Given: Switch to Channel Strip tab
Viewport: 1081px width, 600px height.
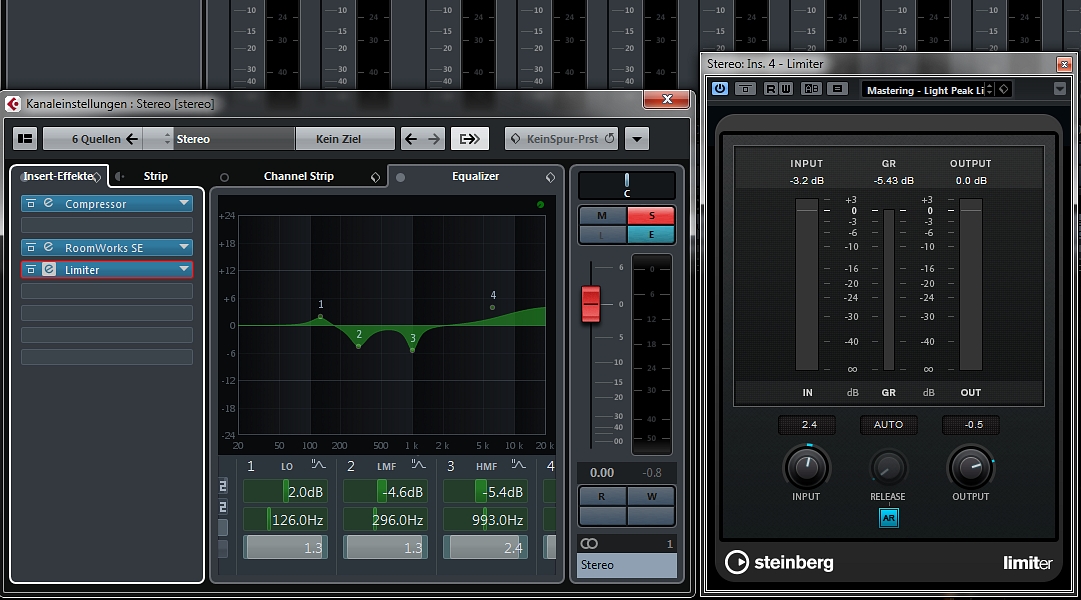Looking at the screenshot, I should point(299,176).
